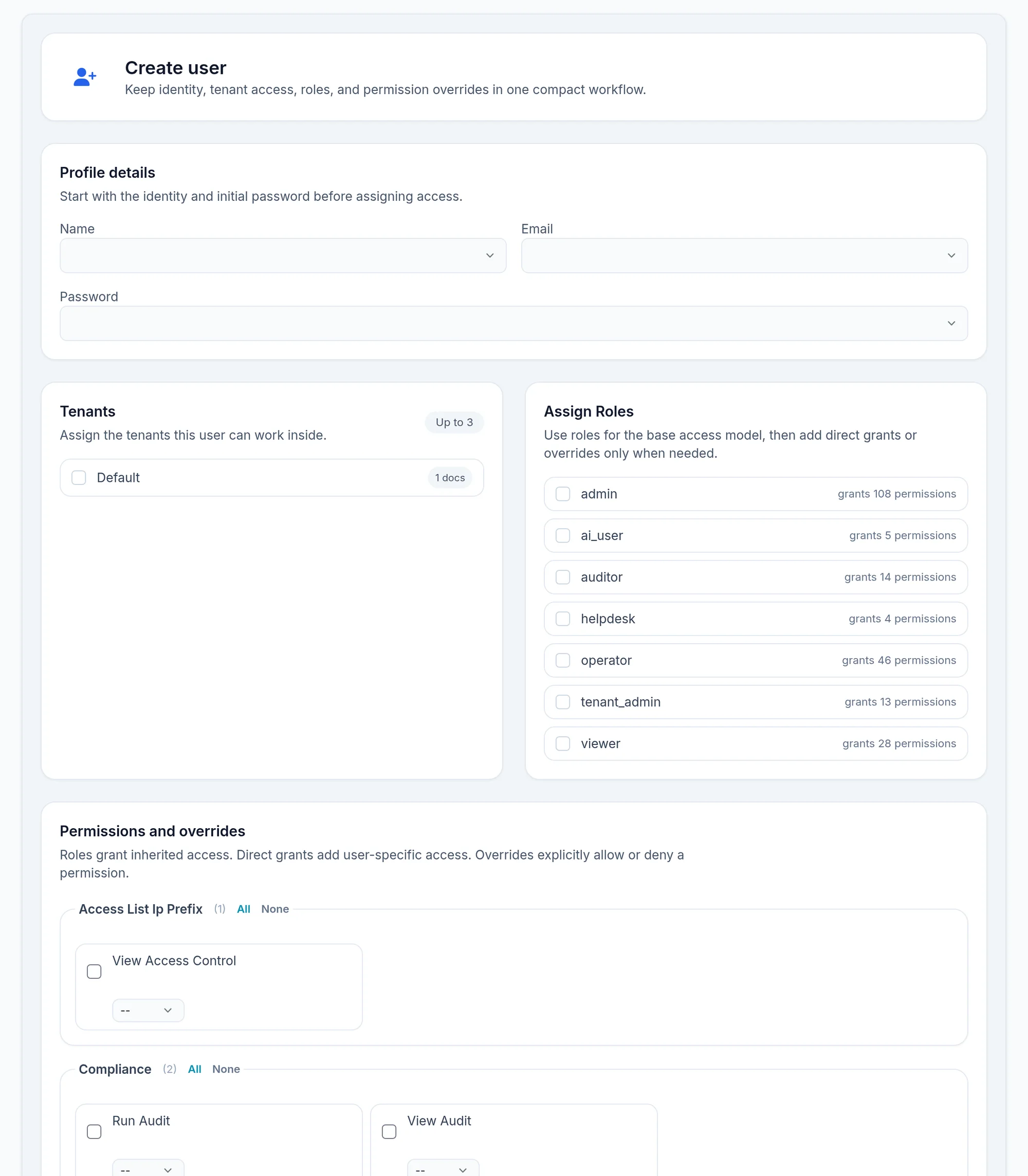1028x1176 pixels.
Task: Tick the helpdesk role checkbox
Action: pos(563,619)
